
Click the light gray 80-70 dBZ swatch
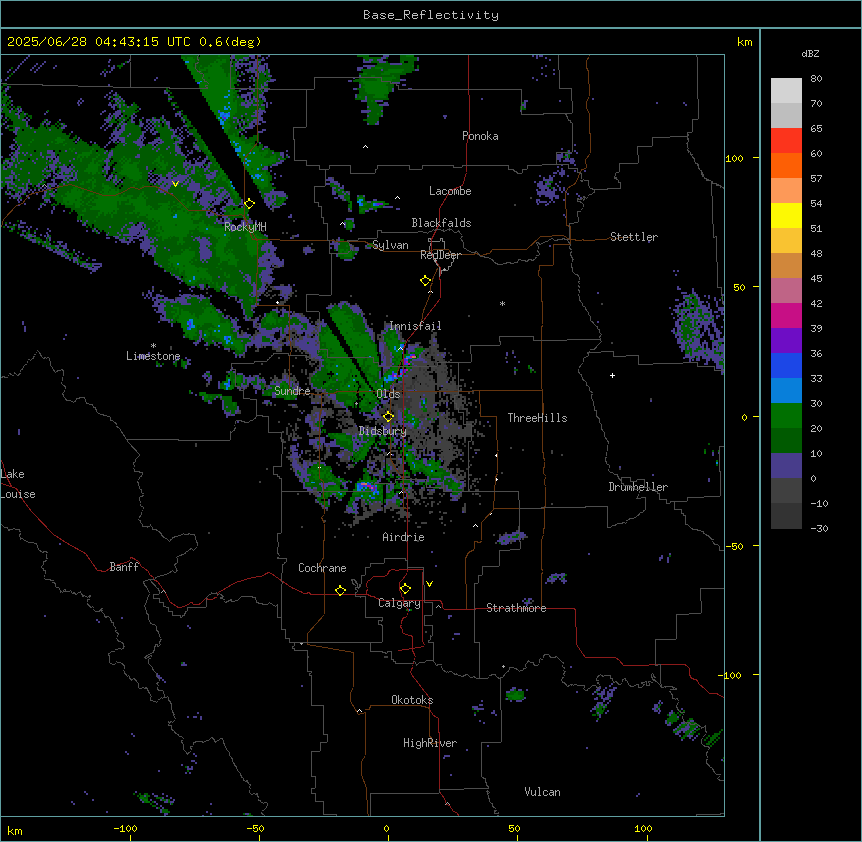coord(786,91)
